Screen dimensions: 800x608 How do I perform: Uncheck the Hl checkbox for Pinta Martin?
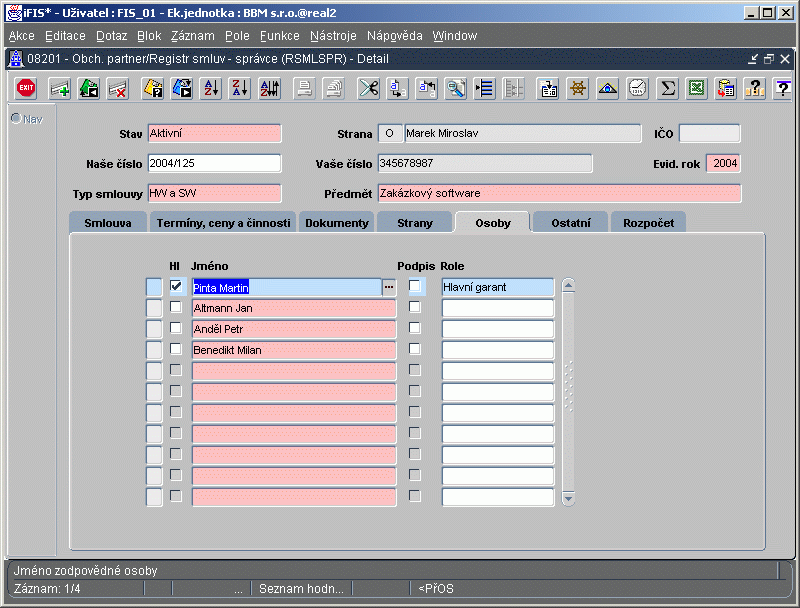[x=176, y=287]
